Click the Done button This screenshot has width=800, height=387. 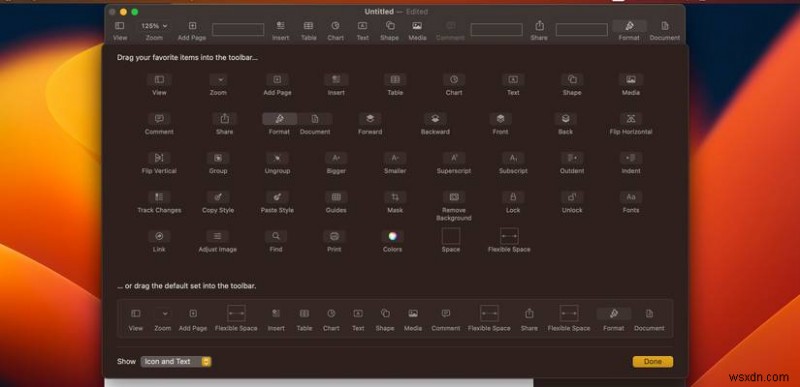pyautogui.click(x=653, y=362)
